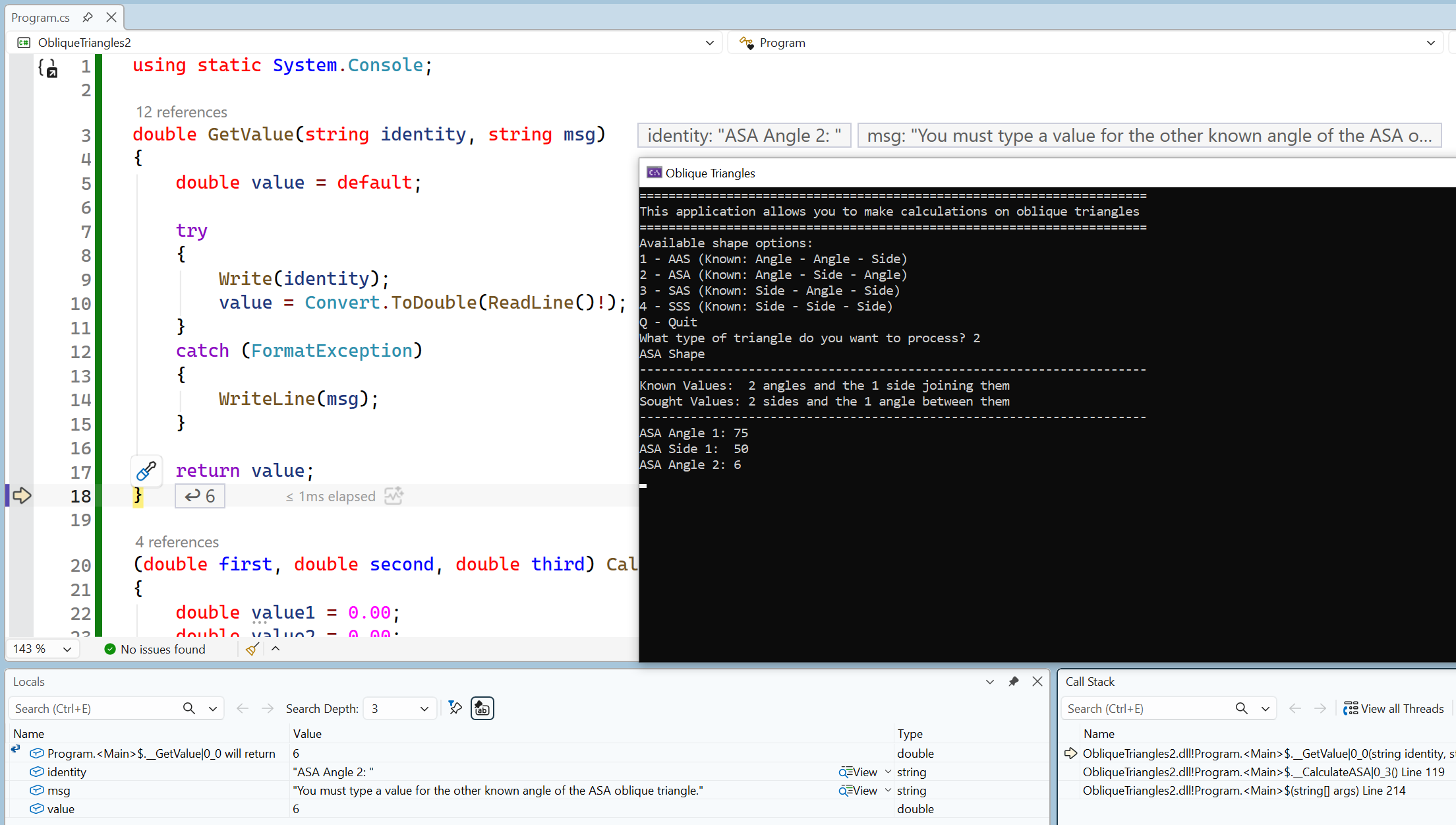
Task: Pin the Program.cs tab
Action: [88, 17]
